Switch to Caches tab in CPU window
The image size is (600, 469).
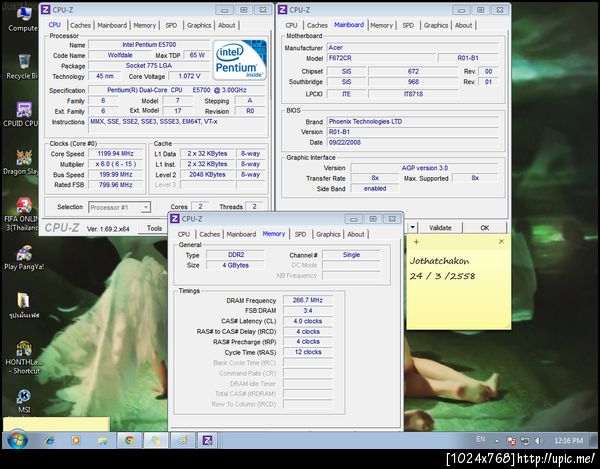pyautogui.click(x=80, y=25)
